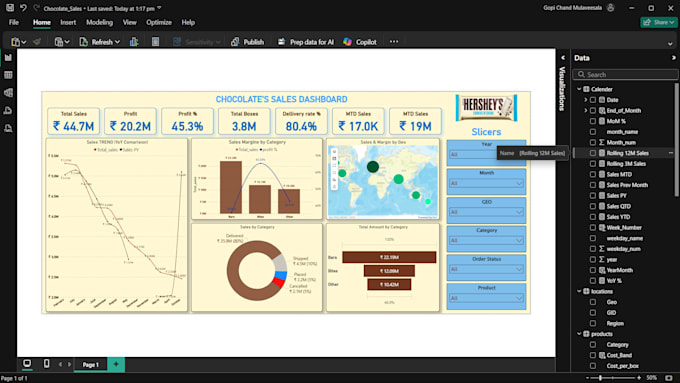Switch to the Optimize tab
Viewport: 680px width, 383px height.
point(159,22)
